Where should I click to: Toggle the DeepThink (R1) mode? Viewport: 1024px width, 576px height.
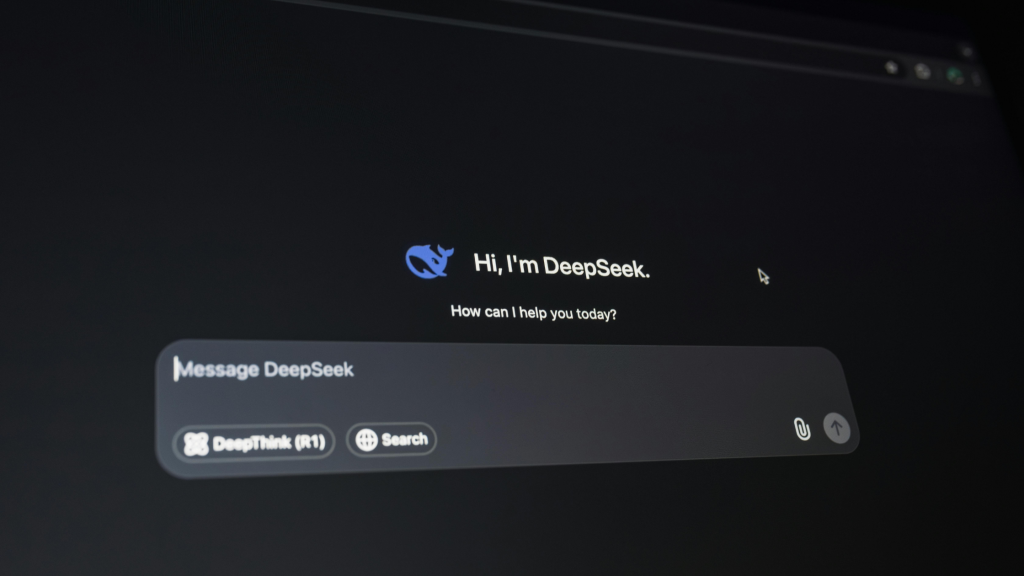[x=254, y=443]
